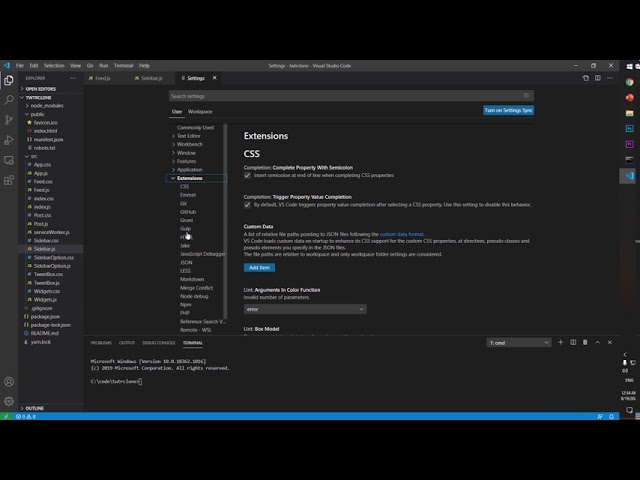Open the Manage gear icon

9,402
